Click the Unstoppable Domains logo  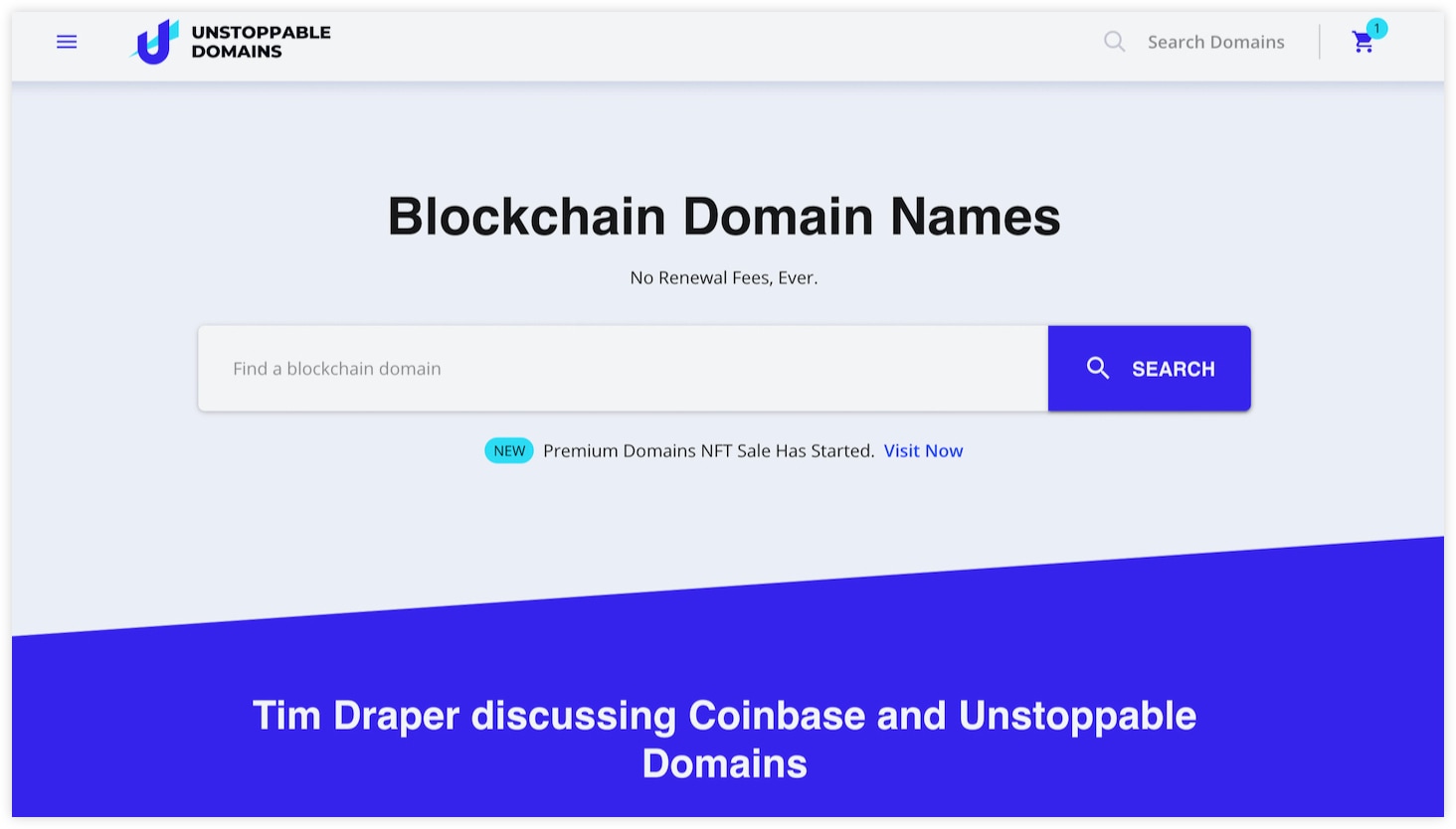[231, 42]
